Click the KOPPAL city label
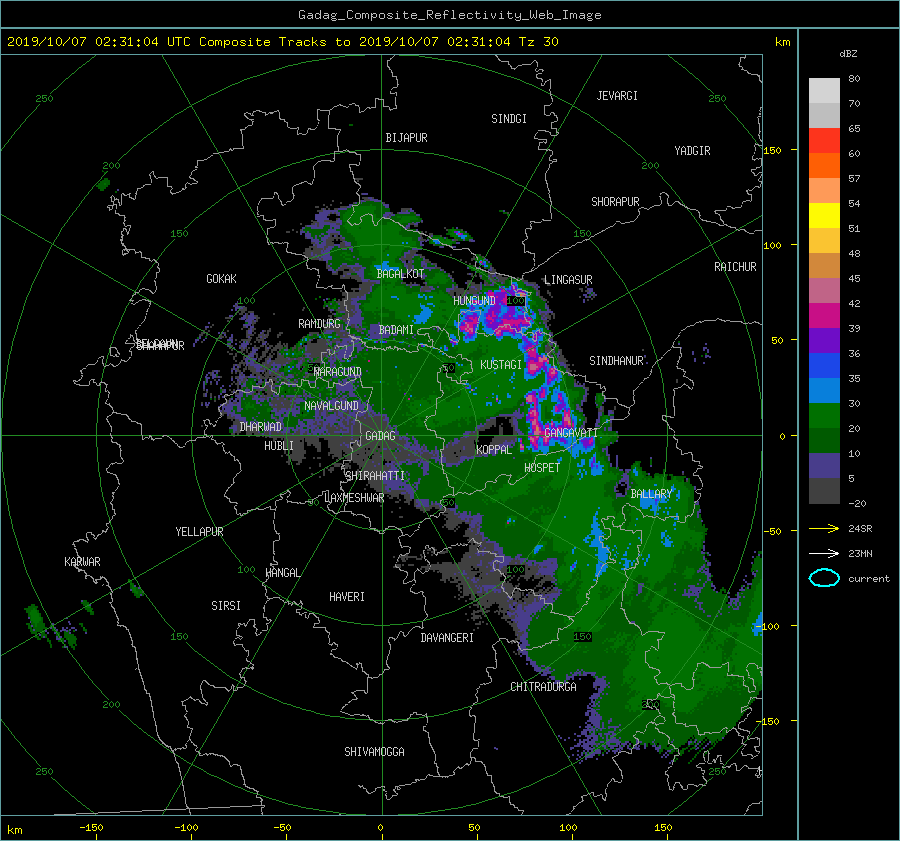 click(494, 450)
